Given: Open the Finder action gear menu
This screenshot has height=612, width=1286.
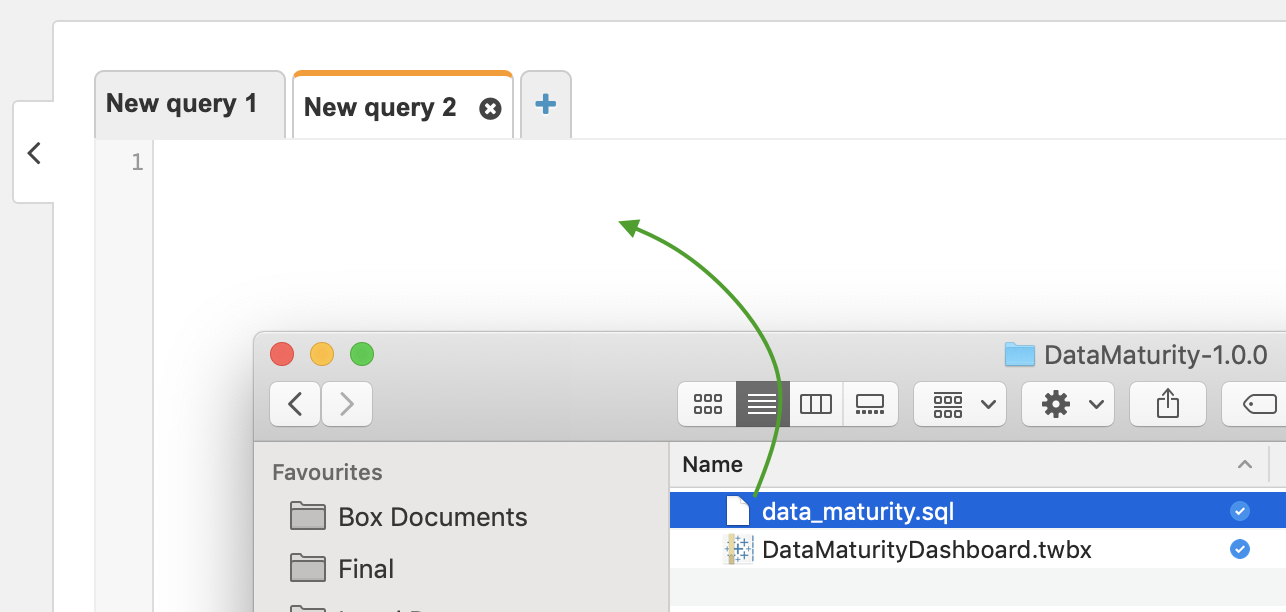Looking at the screenshot, I should [x=1068, y=404].
